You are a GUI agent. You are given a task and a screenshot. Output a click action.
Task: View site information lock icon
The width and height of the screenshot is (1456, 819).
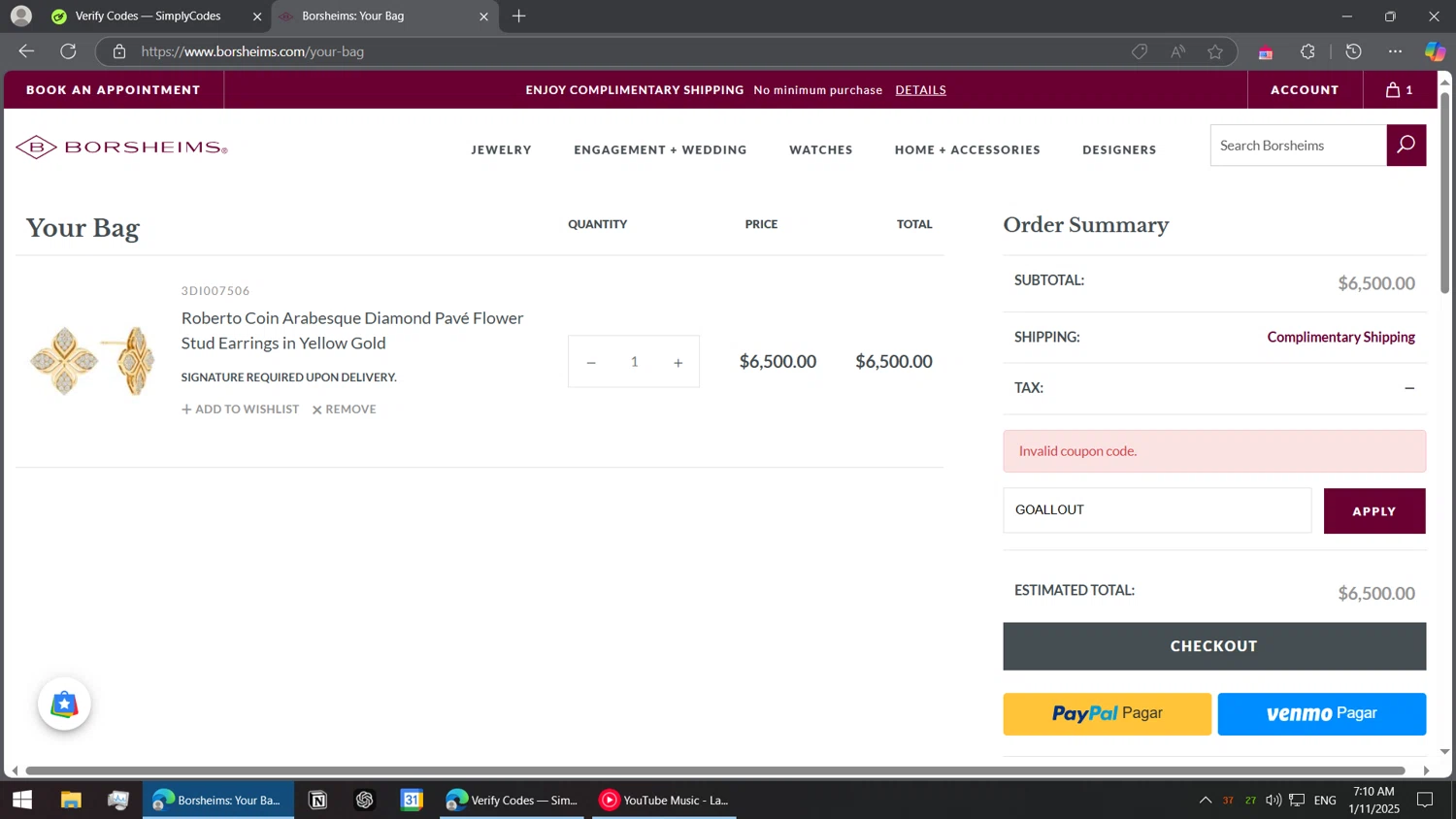119,51
